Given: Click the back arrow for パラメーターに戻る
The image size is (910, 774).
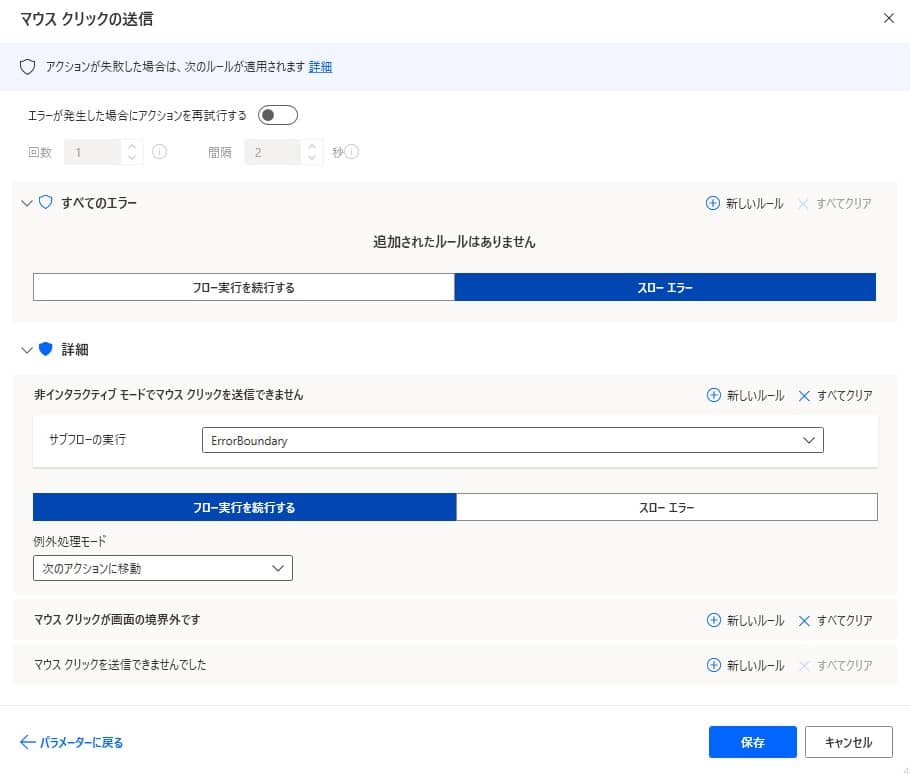Looking at the screenshot, I should (27, 742).
